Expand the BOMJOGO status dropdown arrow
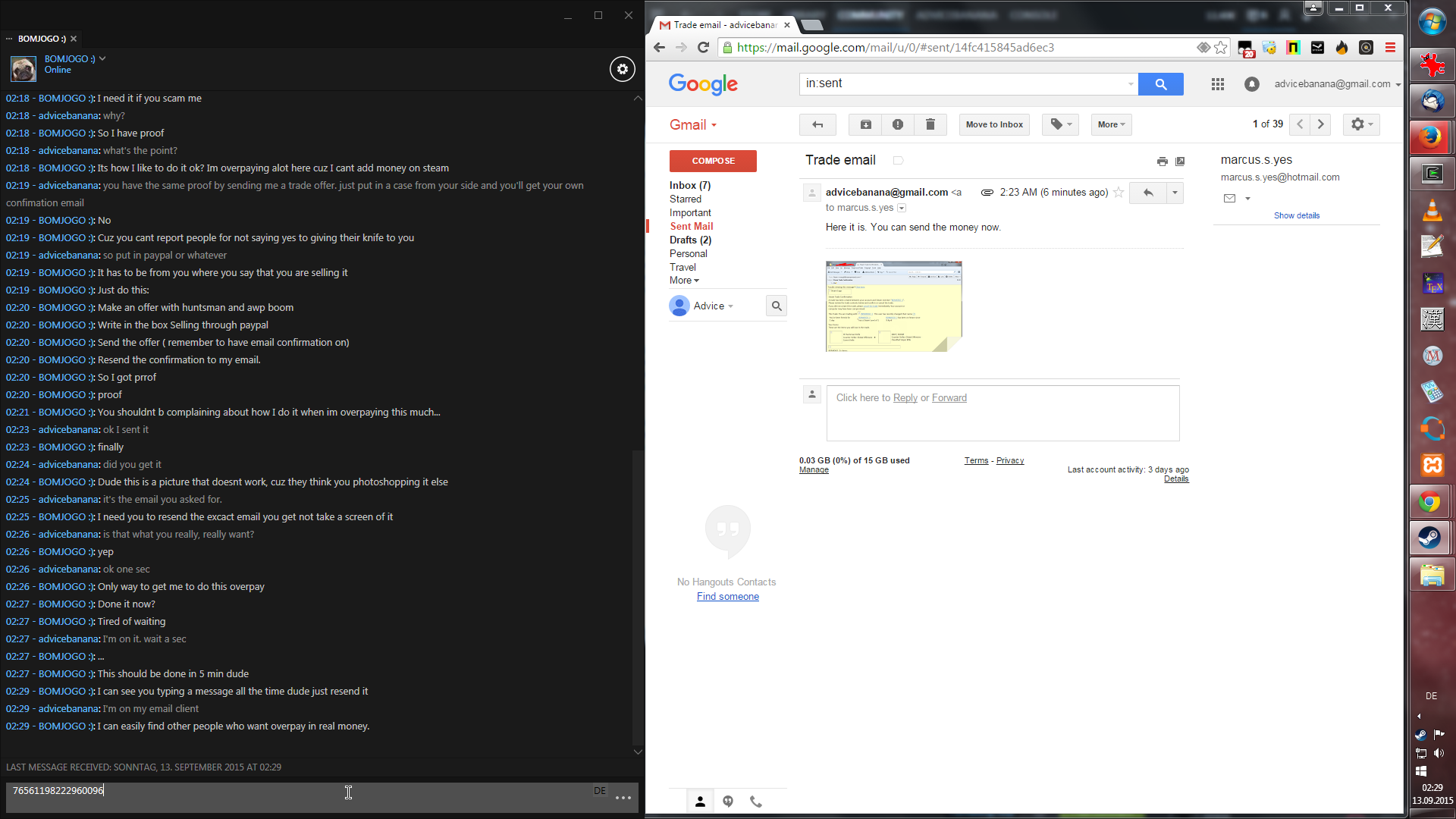 tap(102, 58)
